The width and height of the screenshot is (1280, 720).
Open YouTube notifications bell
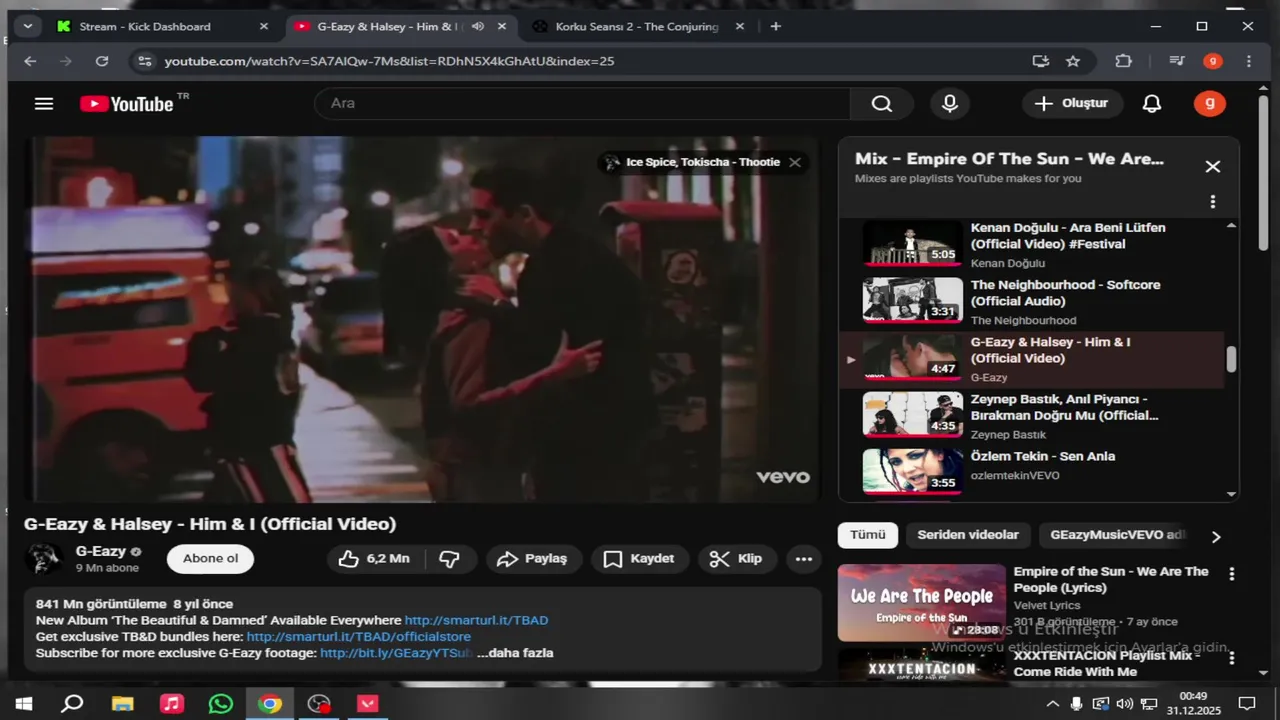[x=1152, y=103]
